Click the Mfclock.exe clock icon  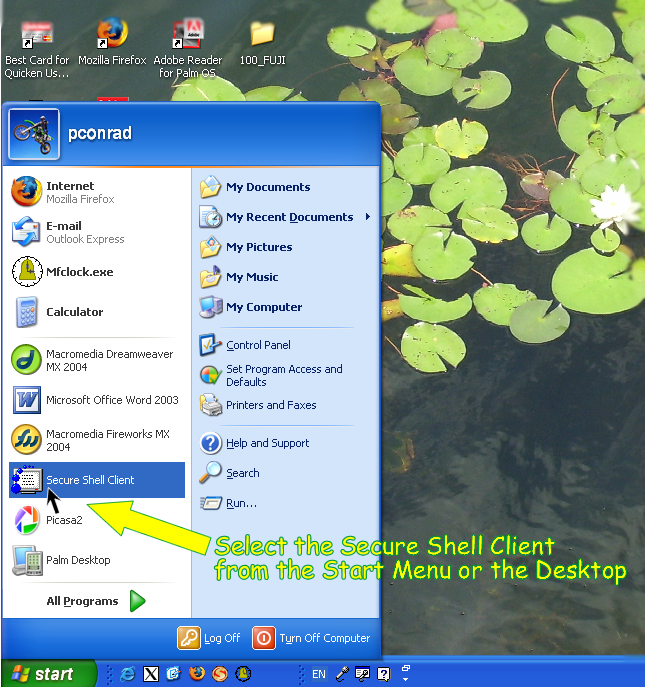point(27,272)
